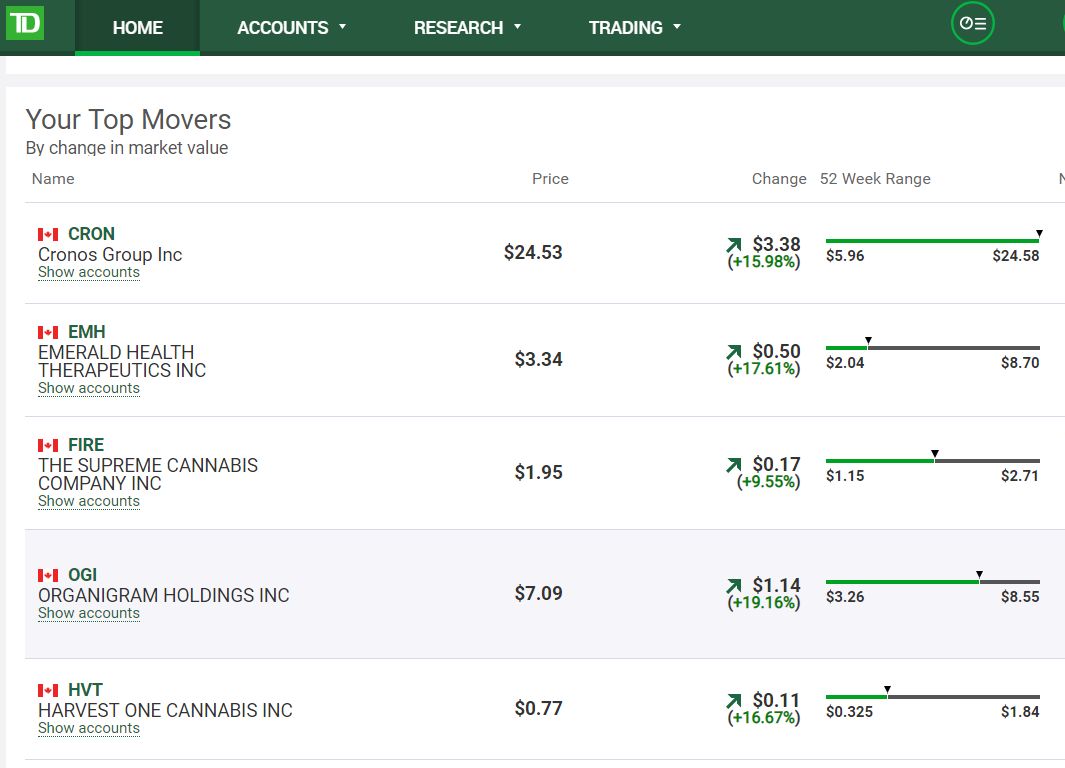Expand the RESEARCH dropdown arrow
This screenshot has height=768, width=1065.
[x=518, y=26]
